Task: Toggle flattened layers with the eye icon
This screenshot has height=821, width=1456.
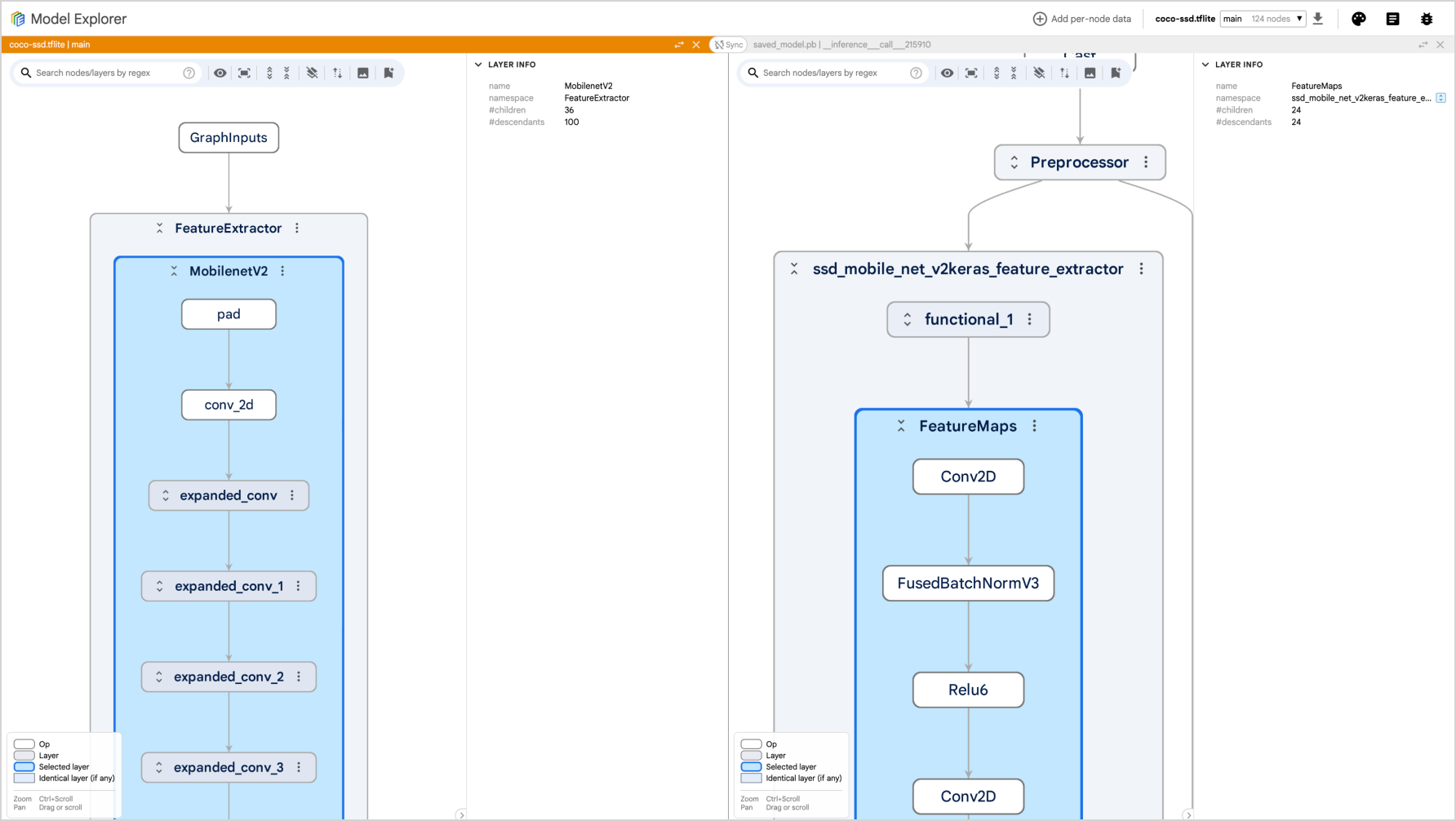Action: (220, 73)
